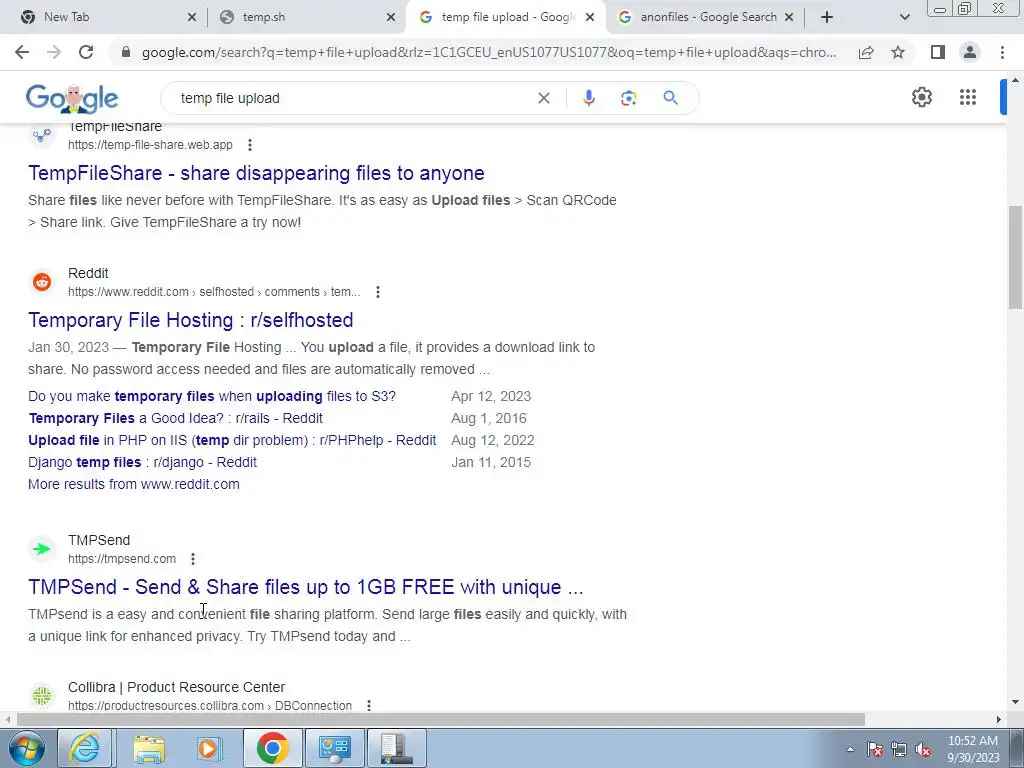
Task: Open the site security lock icon
Action: click(x=127, y=52)
